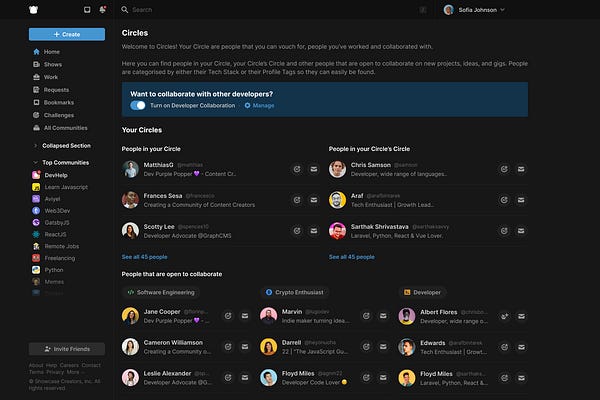Click circle icon for Marvin

[x=366, y=316]
